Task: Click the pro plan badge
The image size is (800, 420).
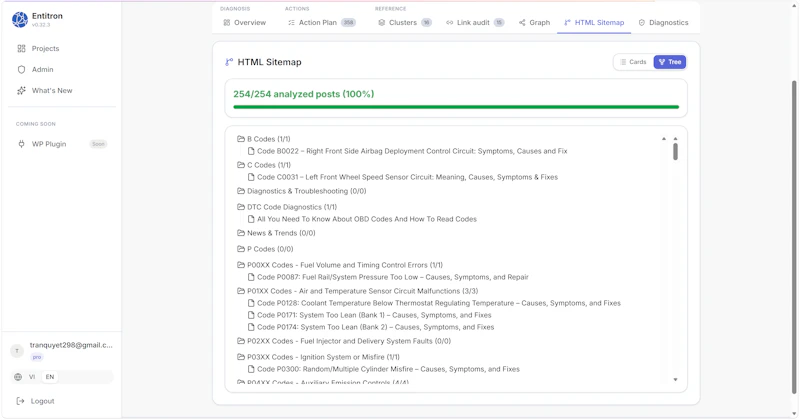Action: coord(37,357)
